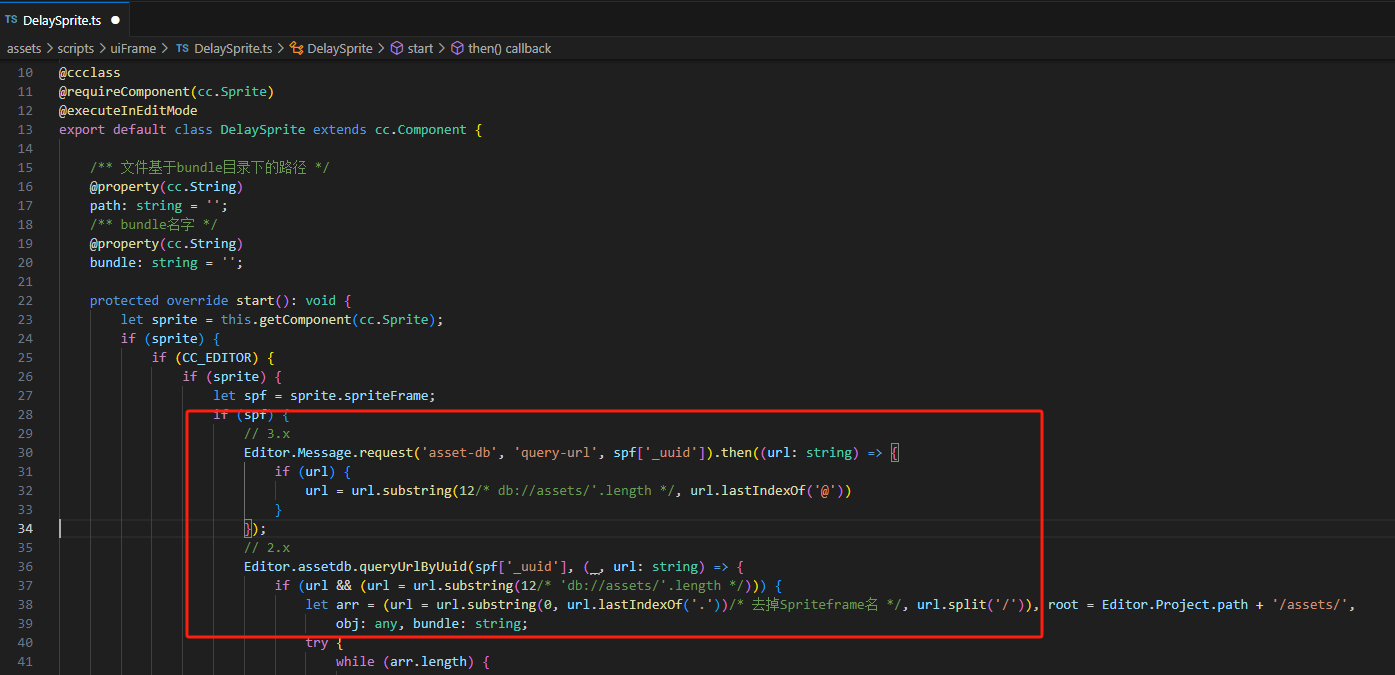
Task: Click DelaySprite class name in export line
Action: pyautogui.click(x=263, y=129)
